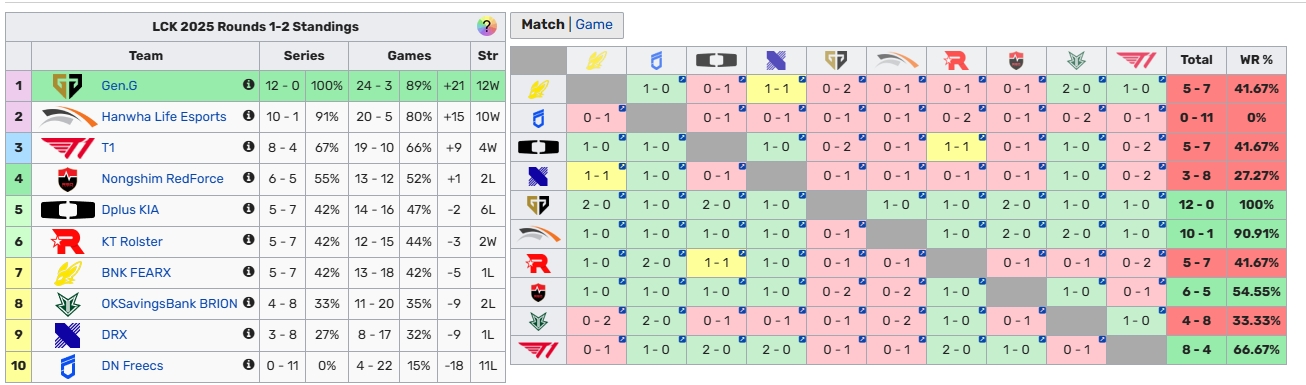This screenshot has width=1306, height=385.
Task: Click the info icon beside DN Freecs
Action: pyautogui.click(x=248, y=365)
